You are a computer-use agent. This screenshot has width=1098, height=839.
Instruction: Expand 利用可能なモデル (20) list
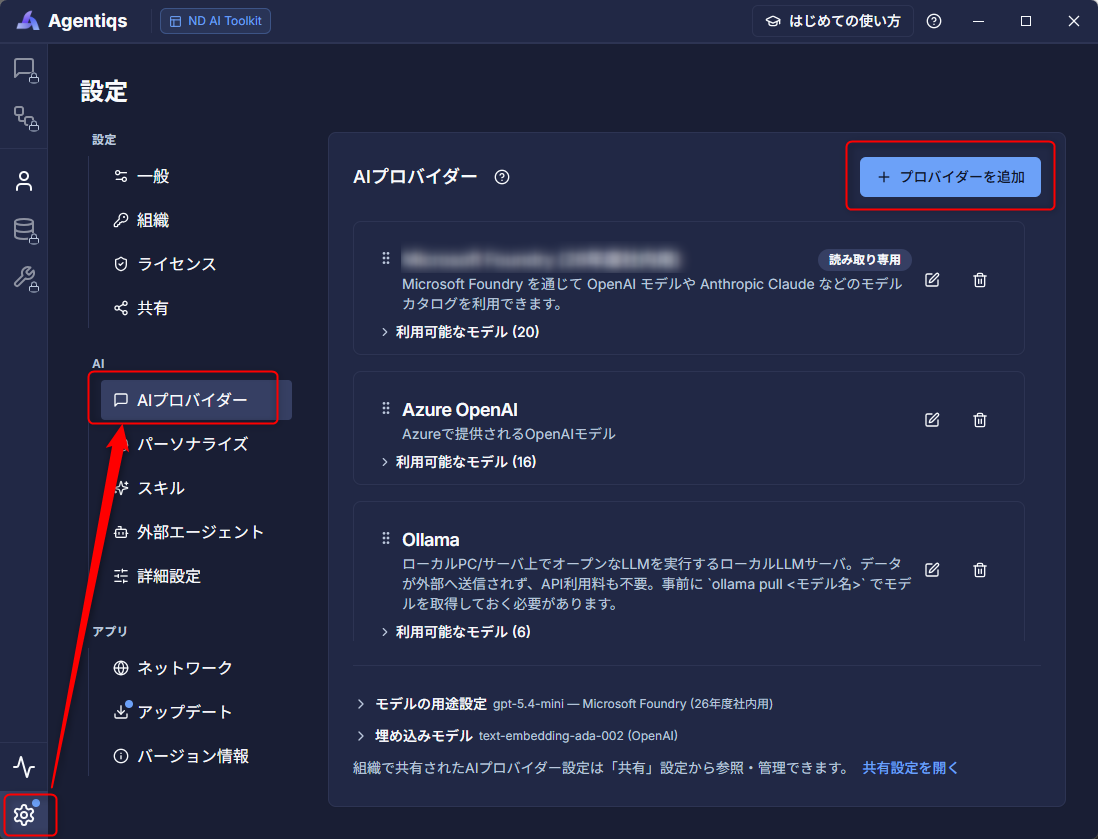click(x=460, y=332)
